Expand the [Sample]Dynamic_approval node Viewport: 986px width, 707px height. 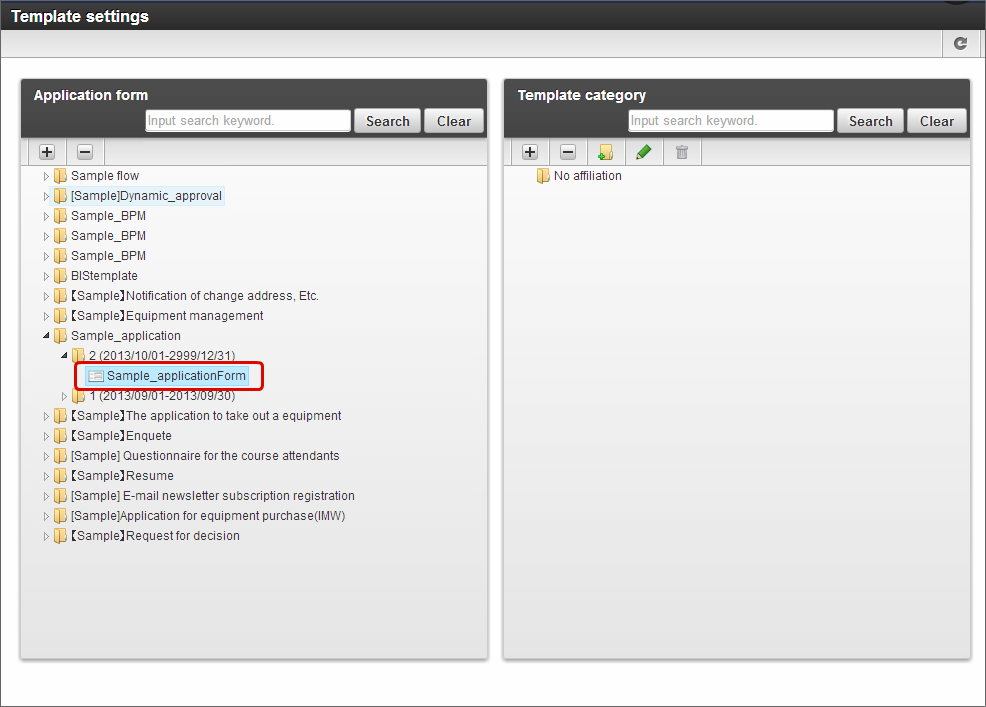click(x=46, y=196)
